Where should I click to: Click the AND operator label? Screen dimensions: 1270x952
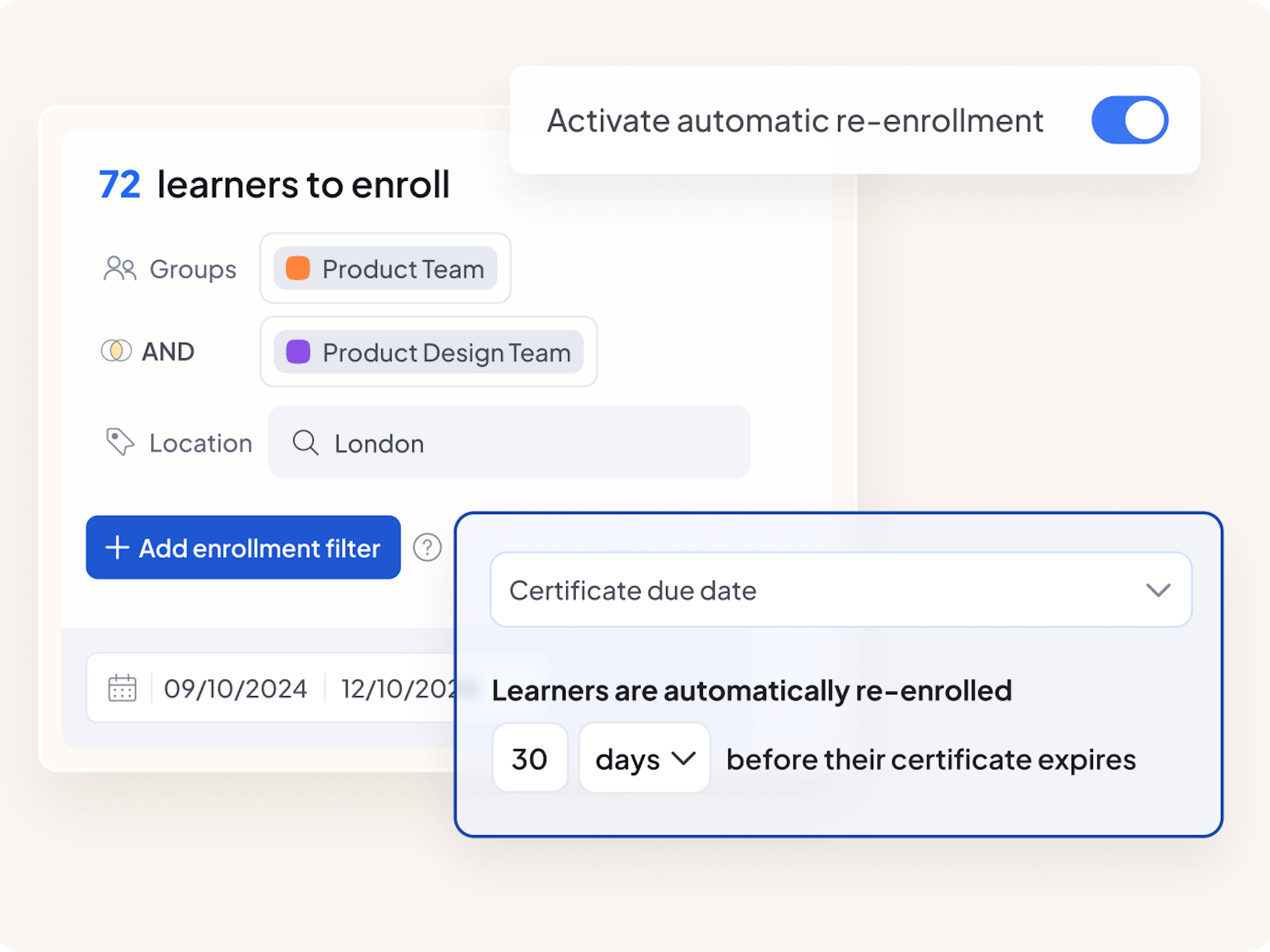(168, 352)
